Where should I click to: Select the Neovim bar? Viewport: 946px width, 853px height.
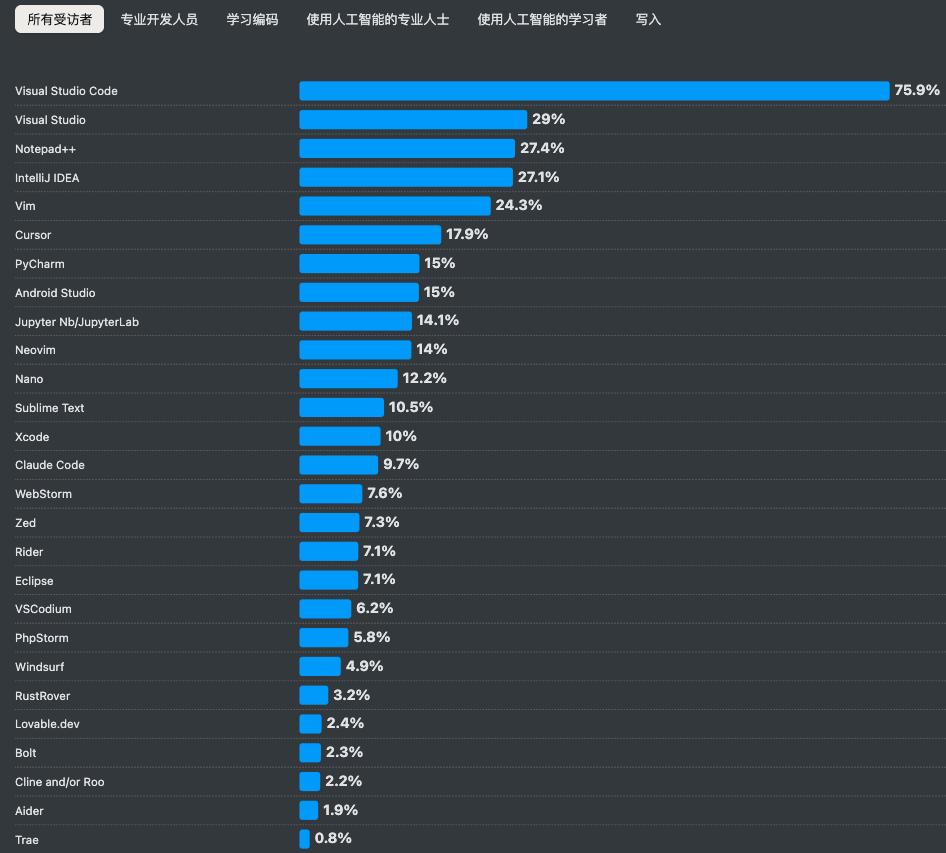(x=355, y=349)
